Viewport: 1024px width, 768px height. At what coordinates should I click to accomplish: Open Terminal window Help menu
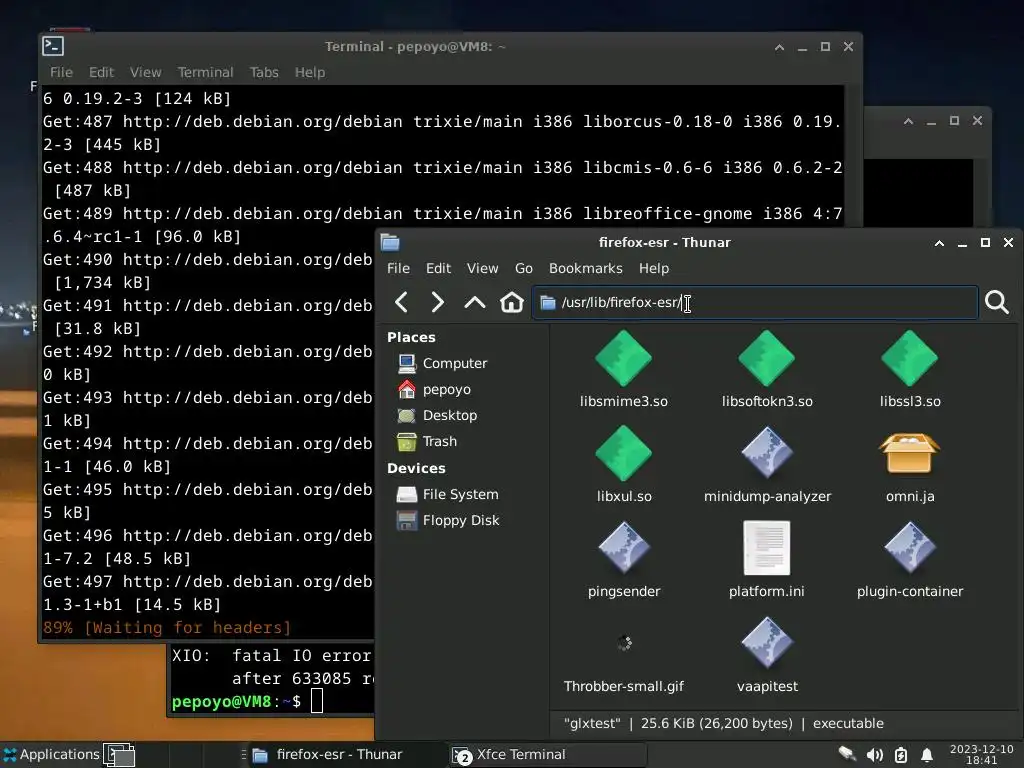(x=310, y=72)
